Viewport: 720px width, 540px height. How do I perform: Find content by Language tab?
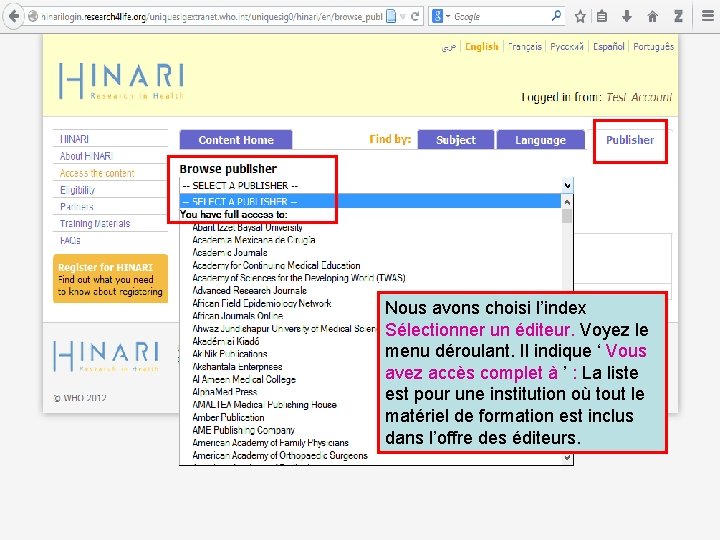540,140
